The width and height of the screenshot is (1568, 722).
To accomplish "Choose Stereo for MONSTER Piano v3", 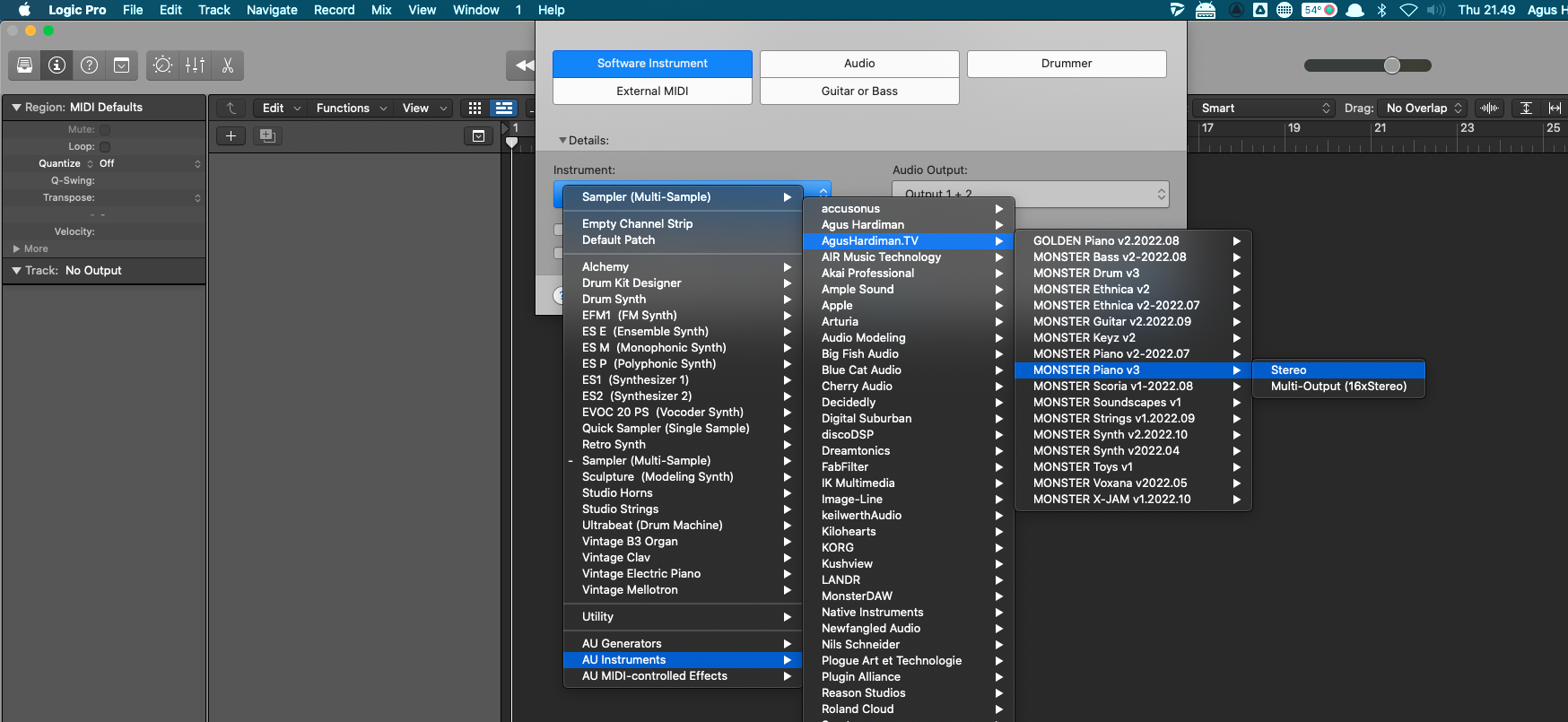I will (1338, 370).
